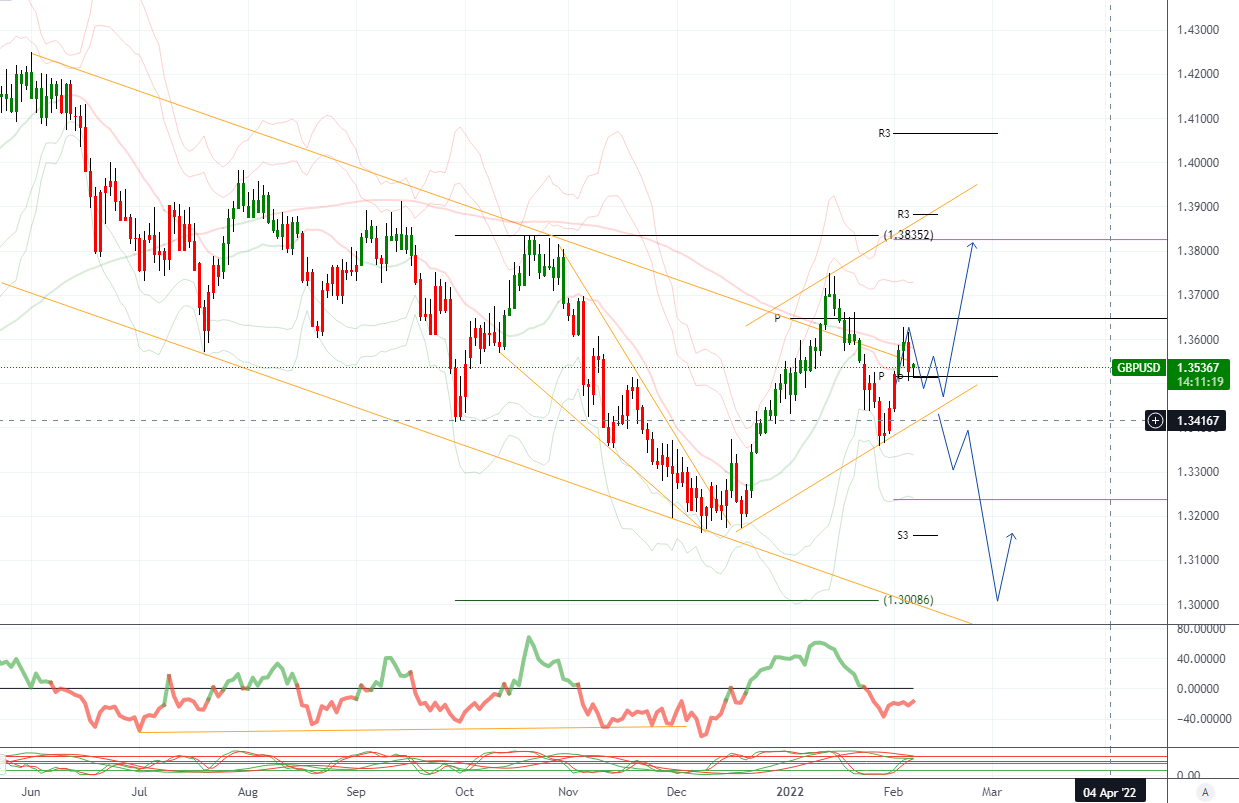Viewport: 1239px width, 803px height.
Task: Select the S3 pivot level label
Action: pyautogui.click(x=903, y=536)
